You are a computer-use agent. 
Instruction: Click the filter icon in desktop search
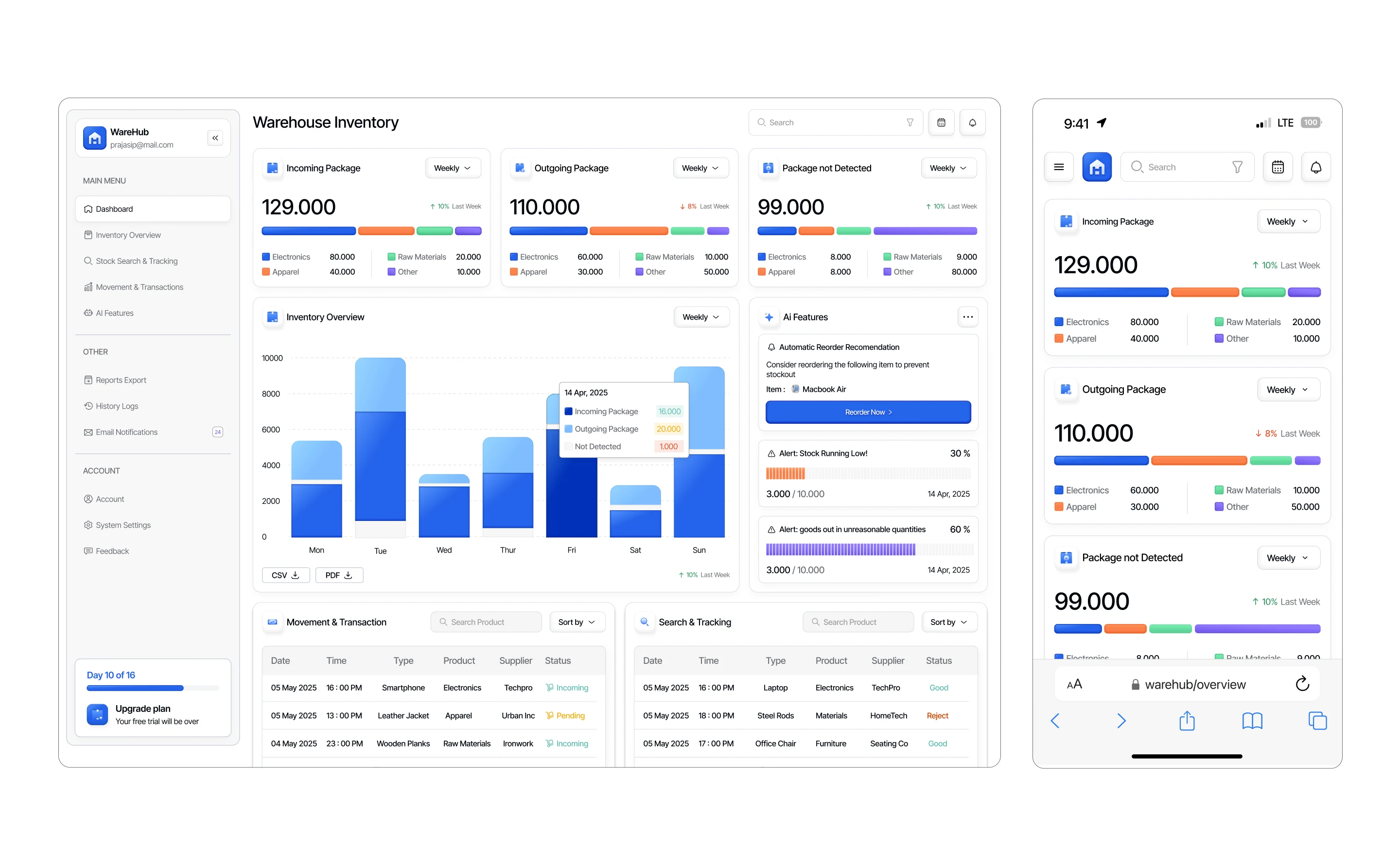[910, 122]
